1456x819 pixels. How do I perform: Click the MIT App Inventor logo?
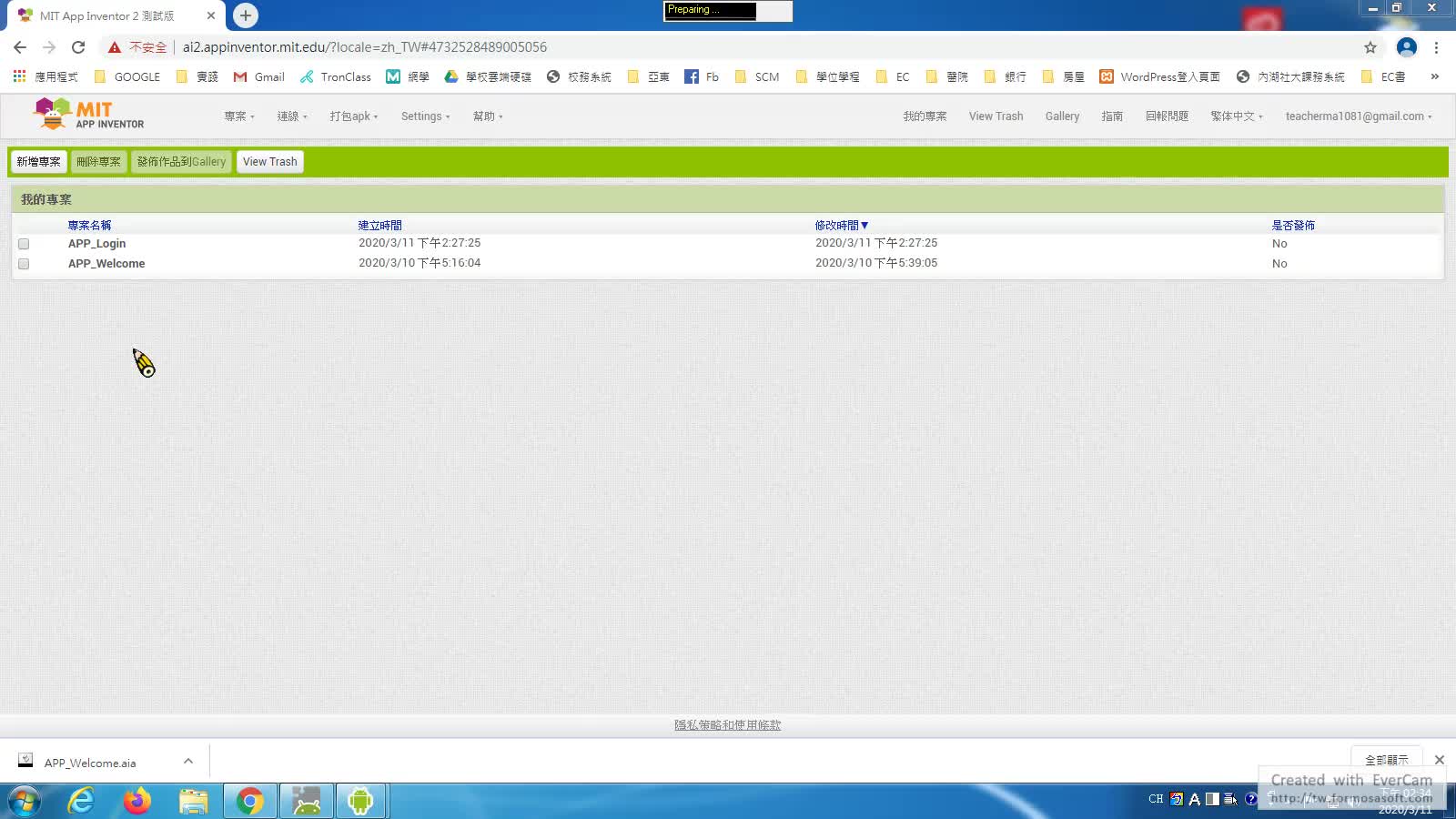pyautogui.click(x=88, y=115)
